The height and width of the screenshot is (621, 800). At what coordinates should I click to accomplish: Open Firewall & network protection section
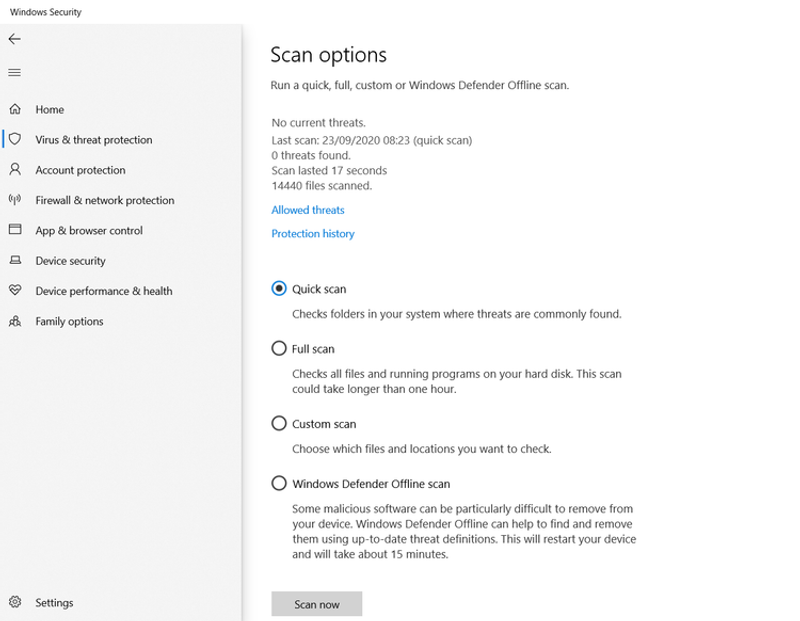[x=105, y=200]
